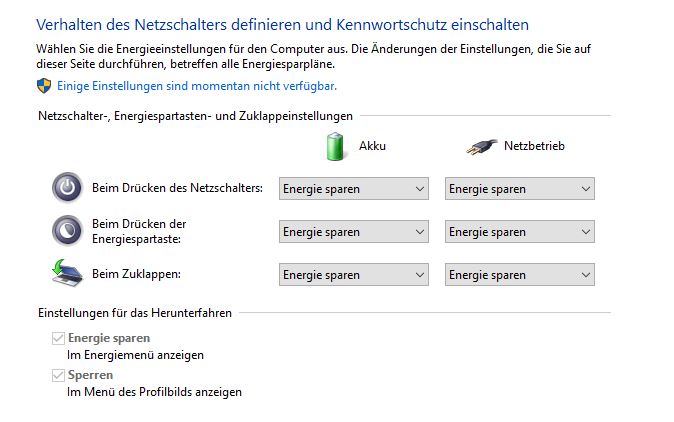Click the power button icon
The image size is (674, 422).
67,187
